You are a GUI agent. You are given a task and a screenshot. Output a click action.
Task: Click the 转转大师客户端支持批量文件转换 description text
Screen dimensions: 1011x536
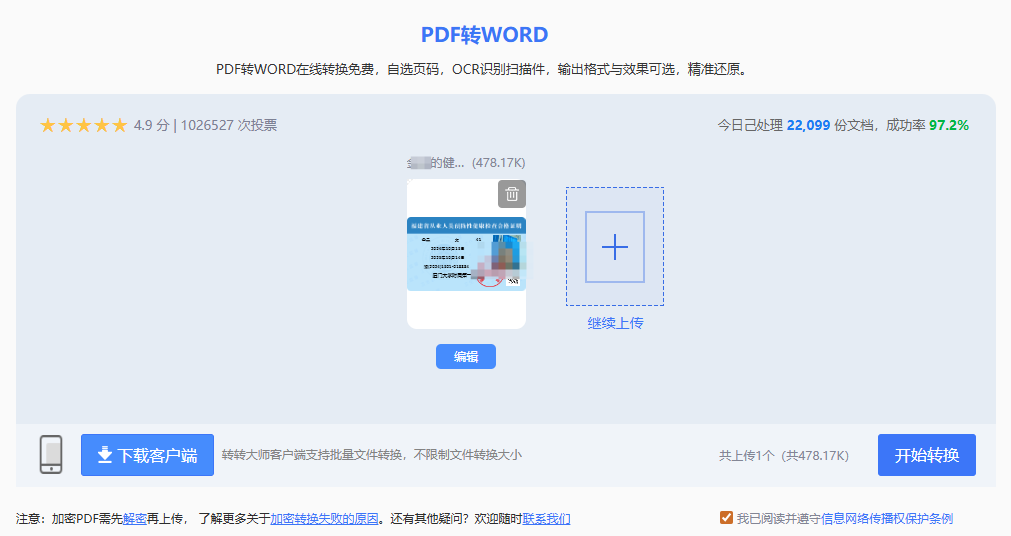[x=371, y=455]
